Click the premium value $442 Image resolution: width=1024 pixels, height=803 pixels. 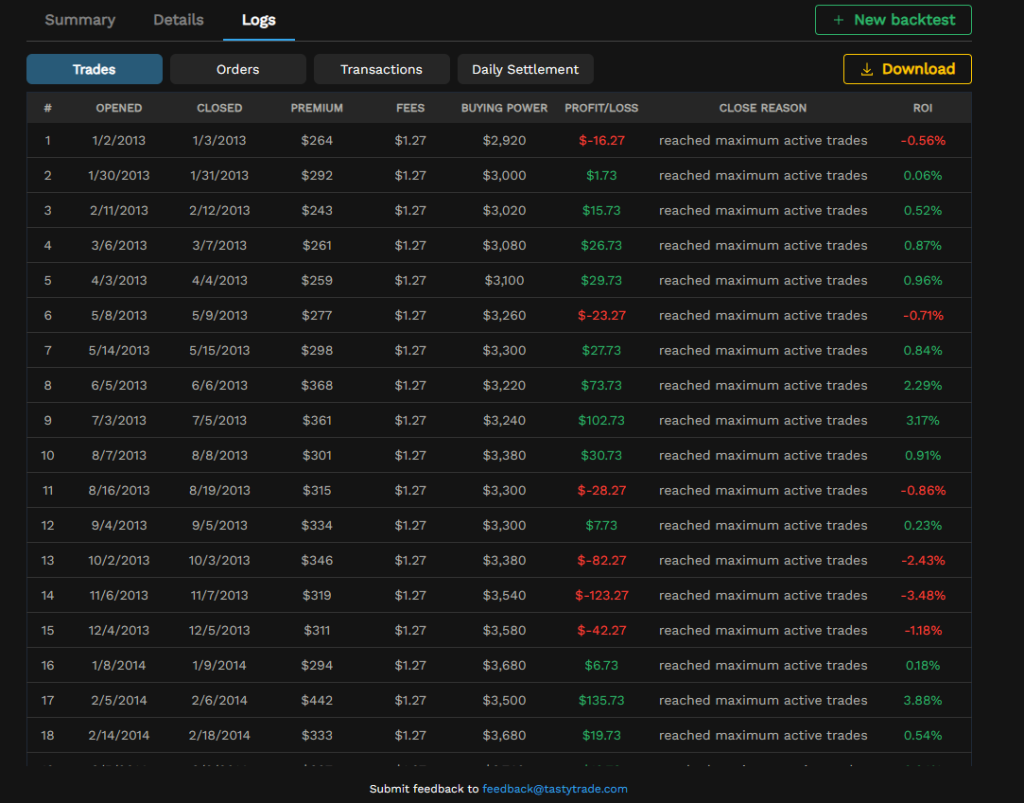tap(317, 701)
